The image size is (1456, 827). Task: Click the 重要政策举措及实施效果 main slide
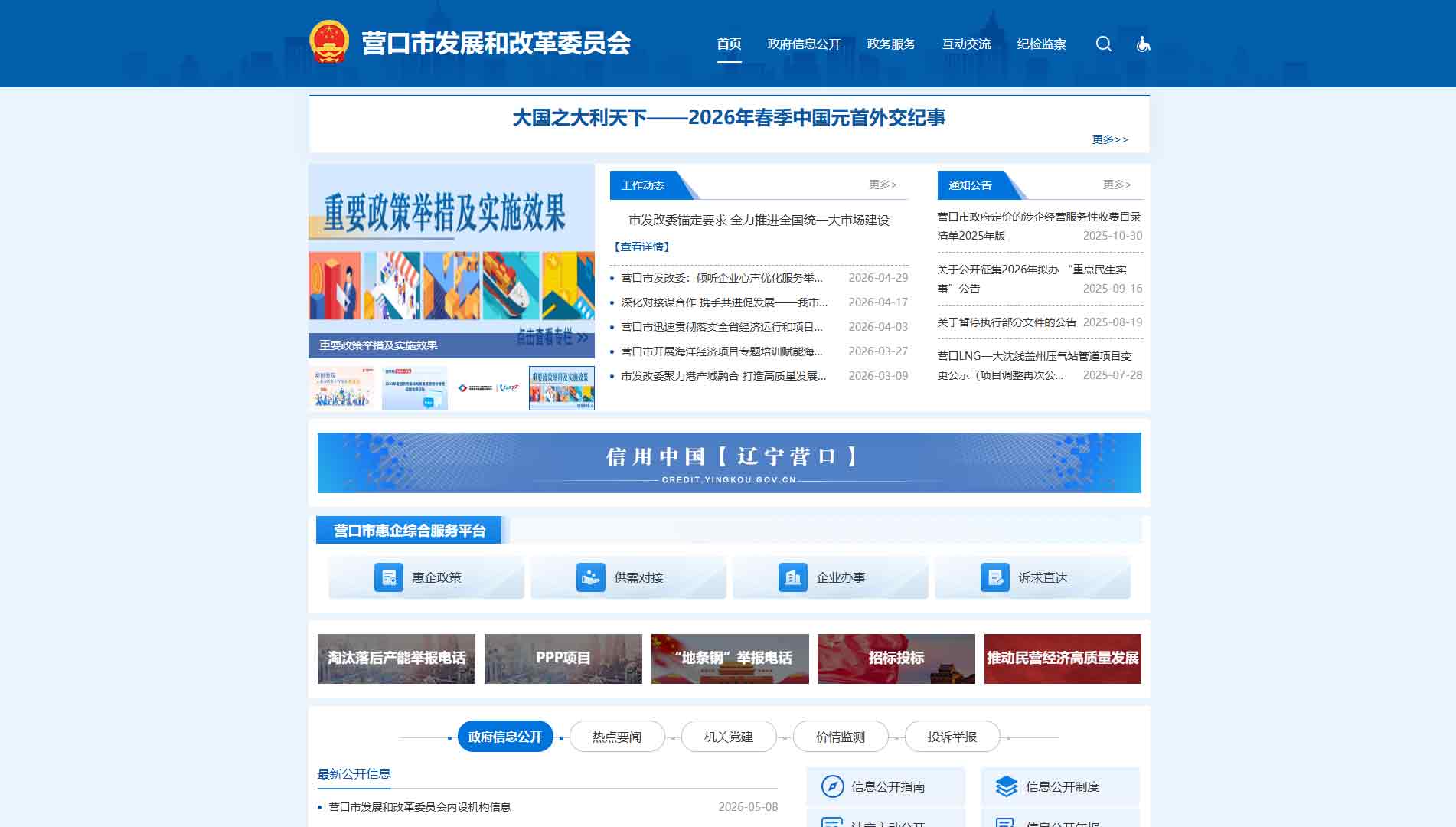pyautogui.click(x=452, y=260)
